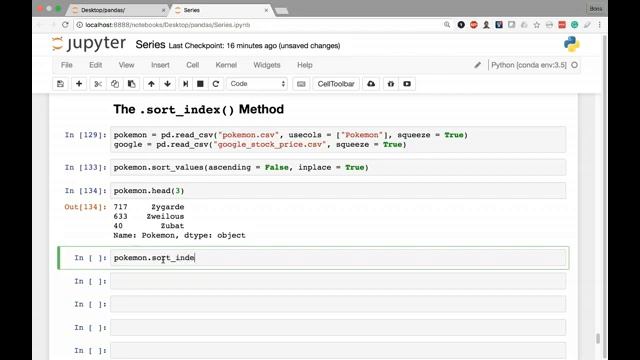Open the command palette keyboard icon

pos(301,84)
